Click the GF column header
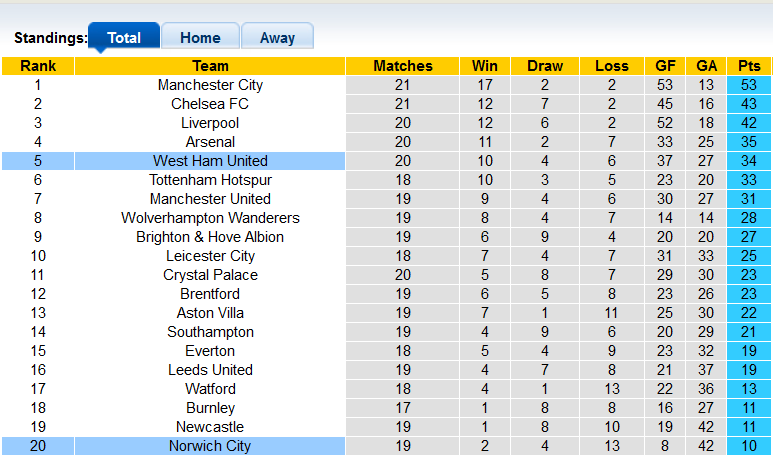The image size is (773, 456). click(665, 66)
